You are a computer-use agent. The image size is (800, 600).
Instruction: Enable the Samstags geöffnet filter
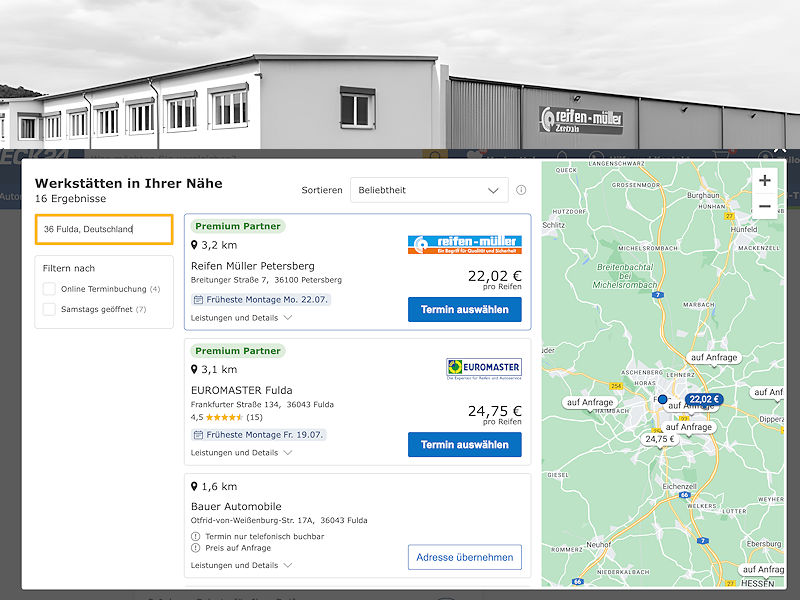tap(49, 309)
